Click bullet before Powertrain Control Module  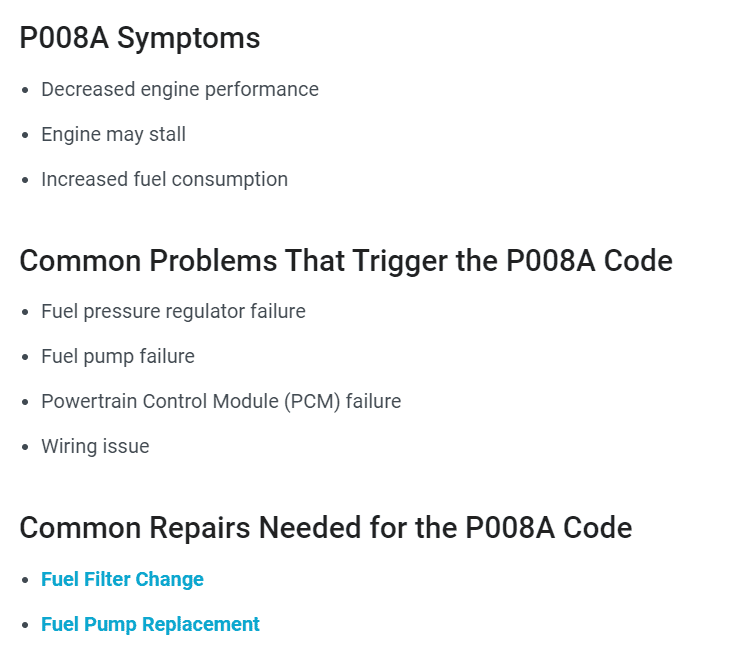coord(25,402)
